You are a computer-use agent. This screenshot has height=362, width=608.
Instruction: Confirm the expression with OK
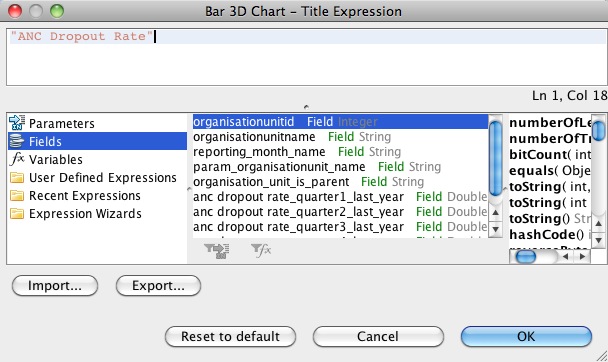(x=526, y=336)
